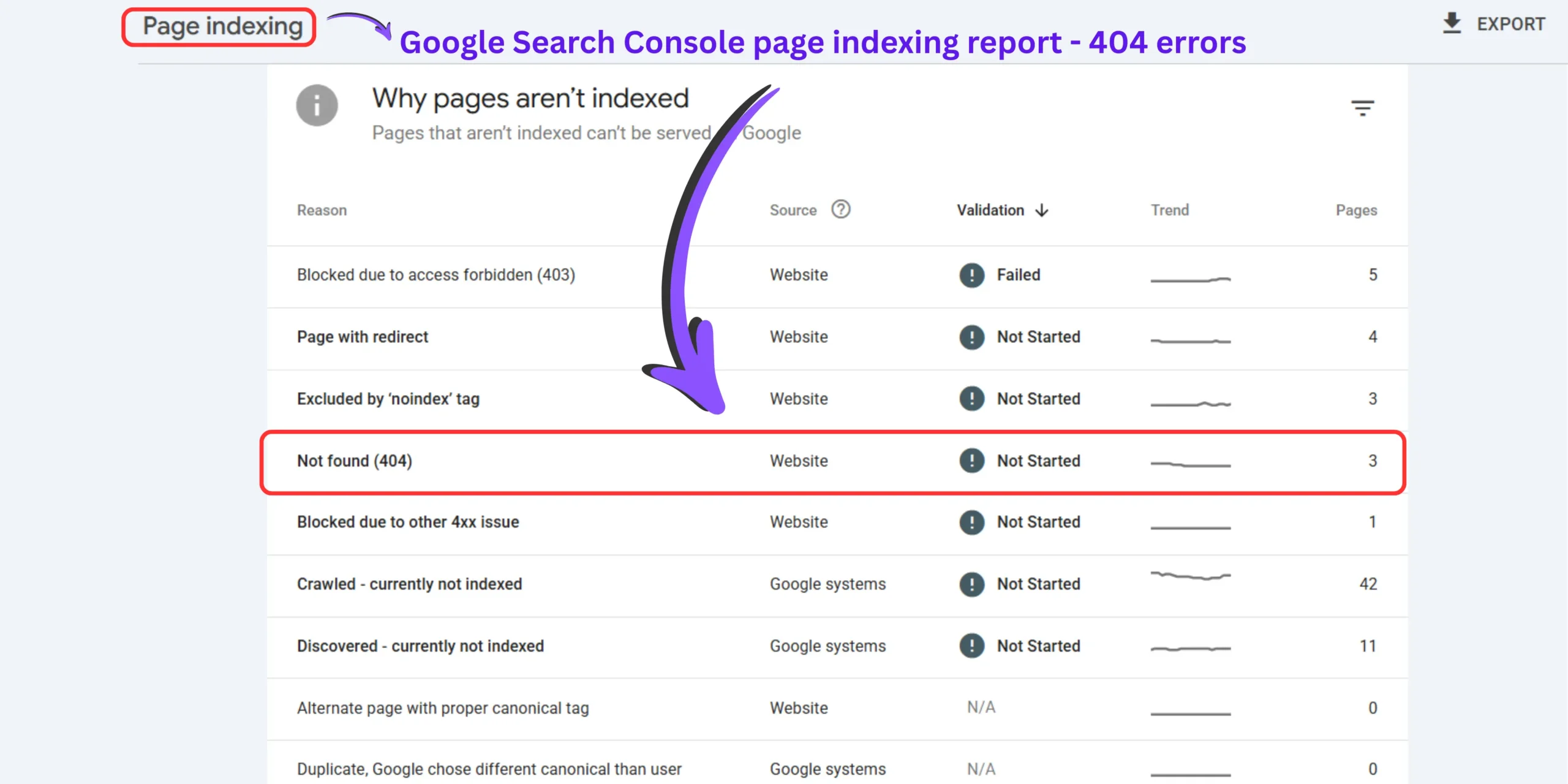1568x784 pixels.
Task: Click trend sparkline of Excluded by noindex row
Action: click(x=1191, y=404)
